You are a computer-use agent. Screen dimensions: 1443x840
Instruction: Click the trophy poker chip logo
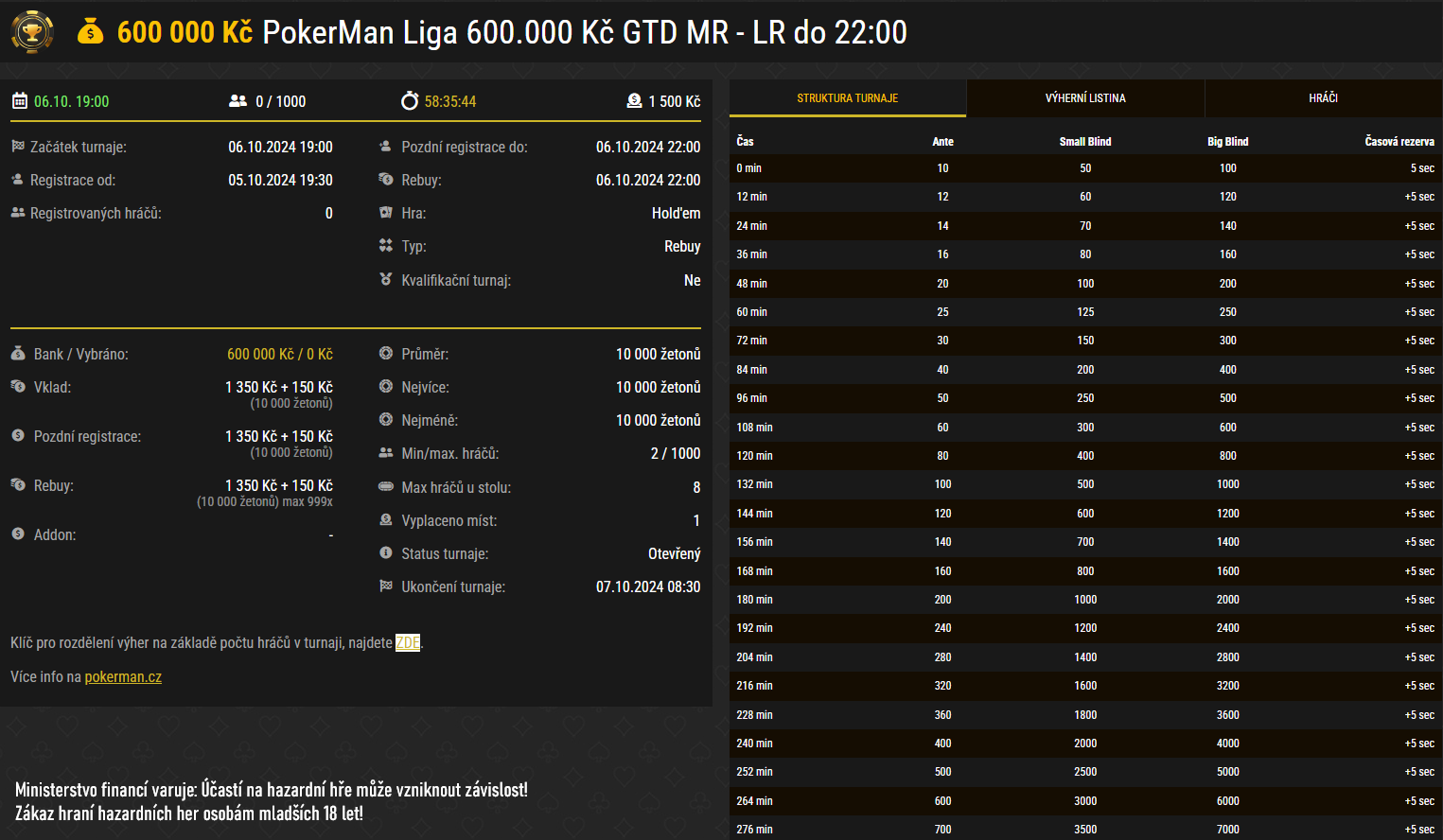click(x=32, y=32)
